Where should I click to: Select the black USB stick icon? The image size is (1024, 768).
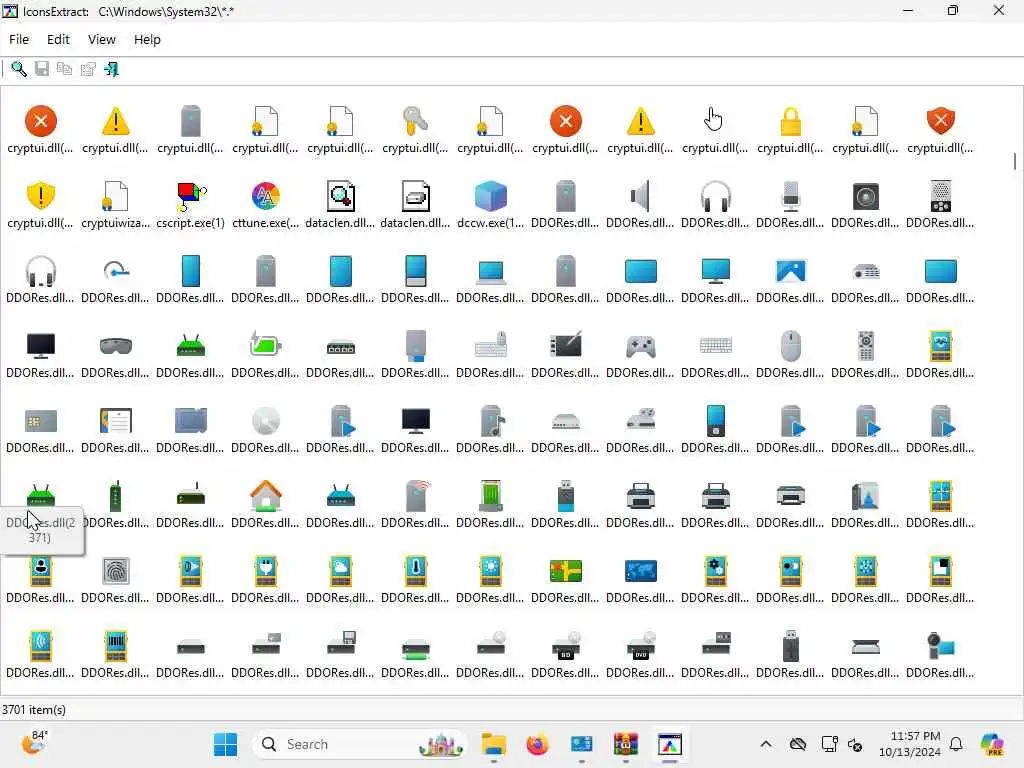[x=790, y=646]
